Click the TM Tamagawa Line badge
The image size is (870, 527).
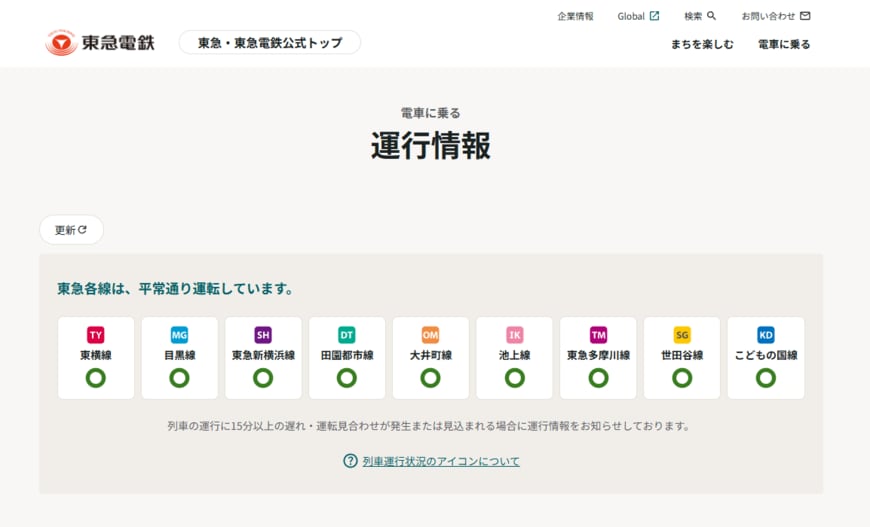(x=598, y=335)
